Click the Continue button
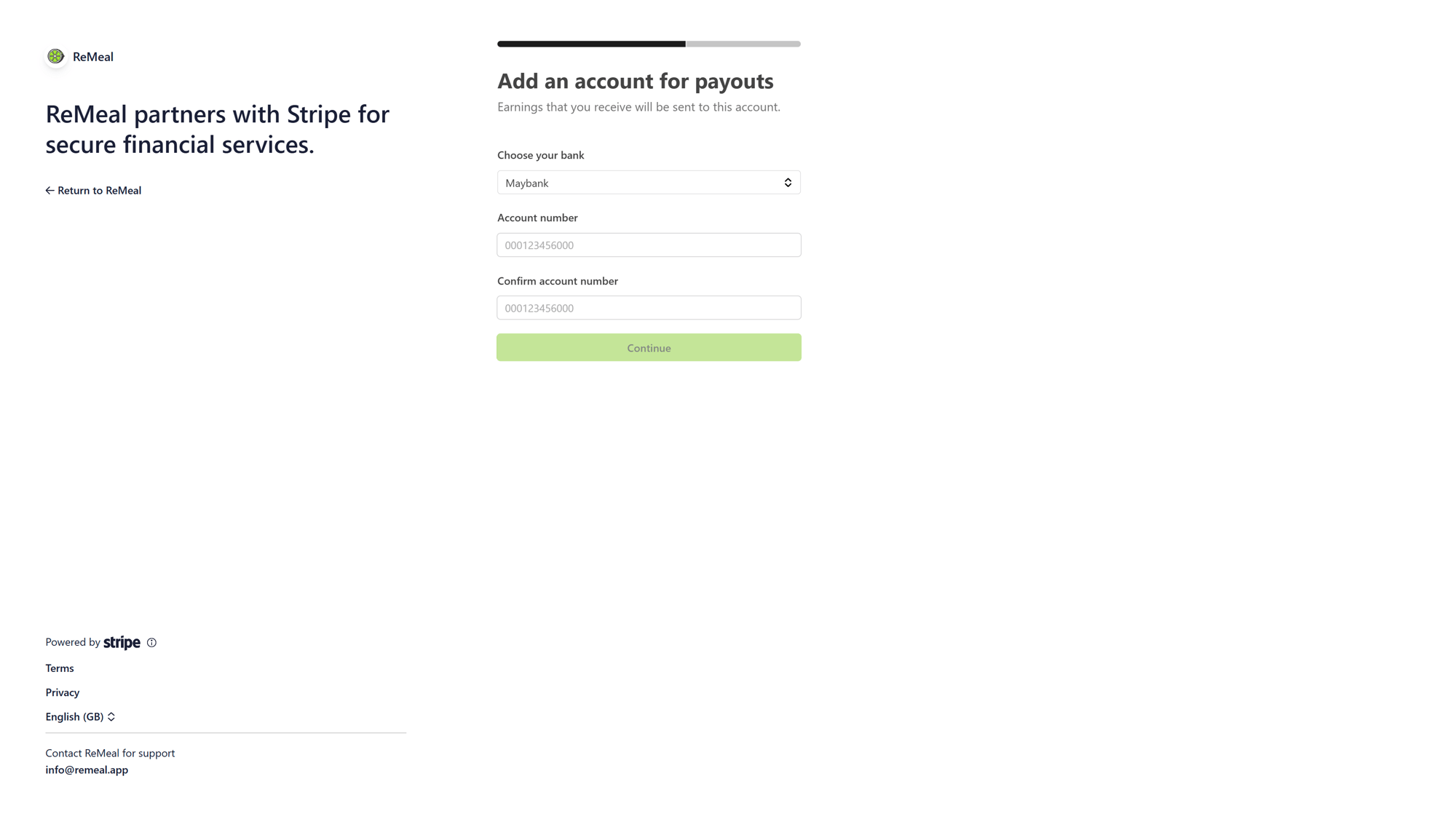 648,348
